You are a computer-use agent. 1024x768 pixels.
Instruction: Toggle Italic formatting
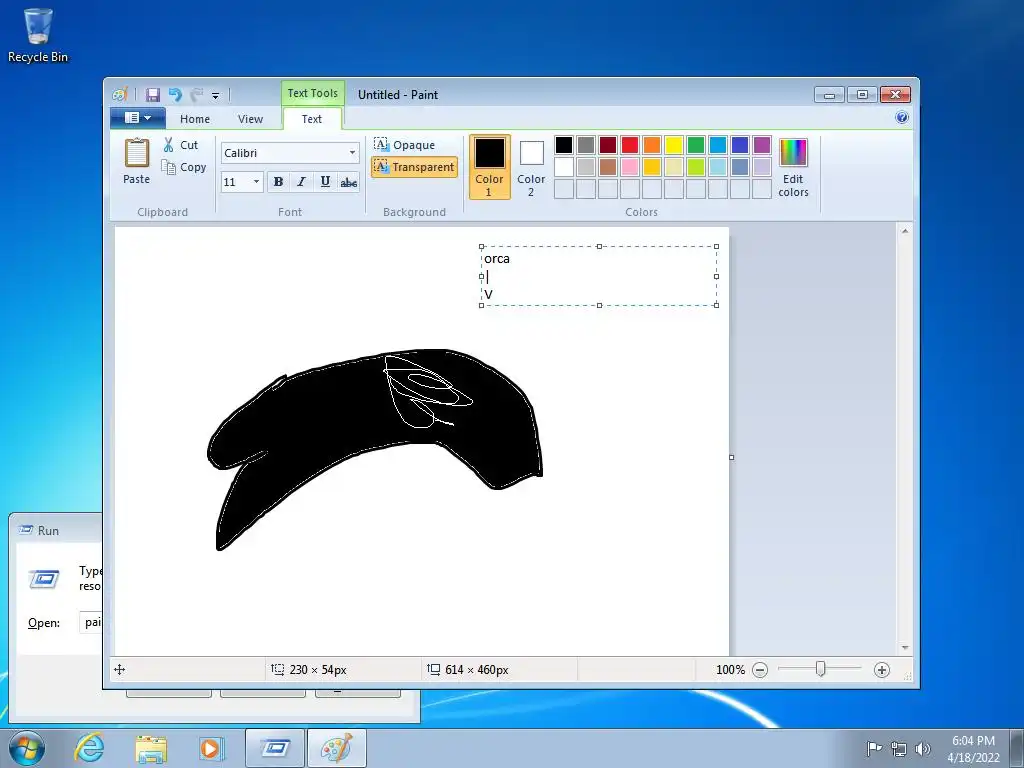(x=302, y=182)
